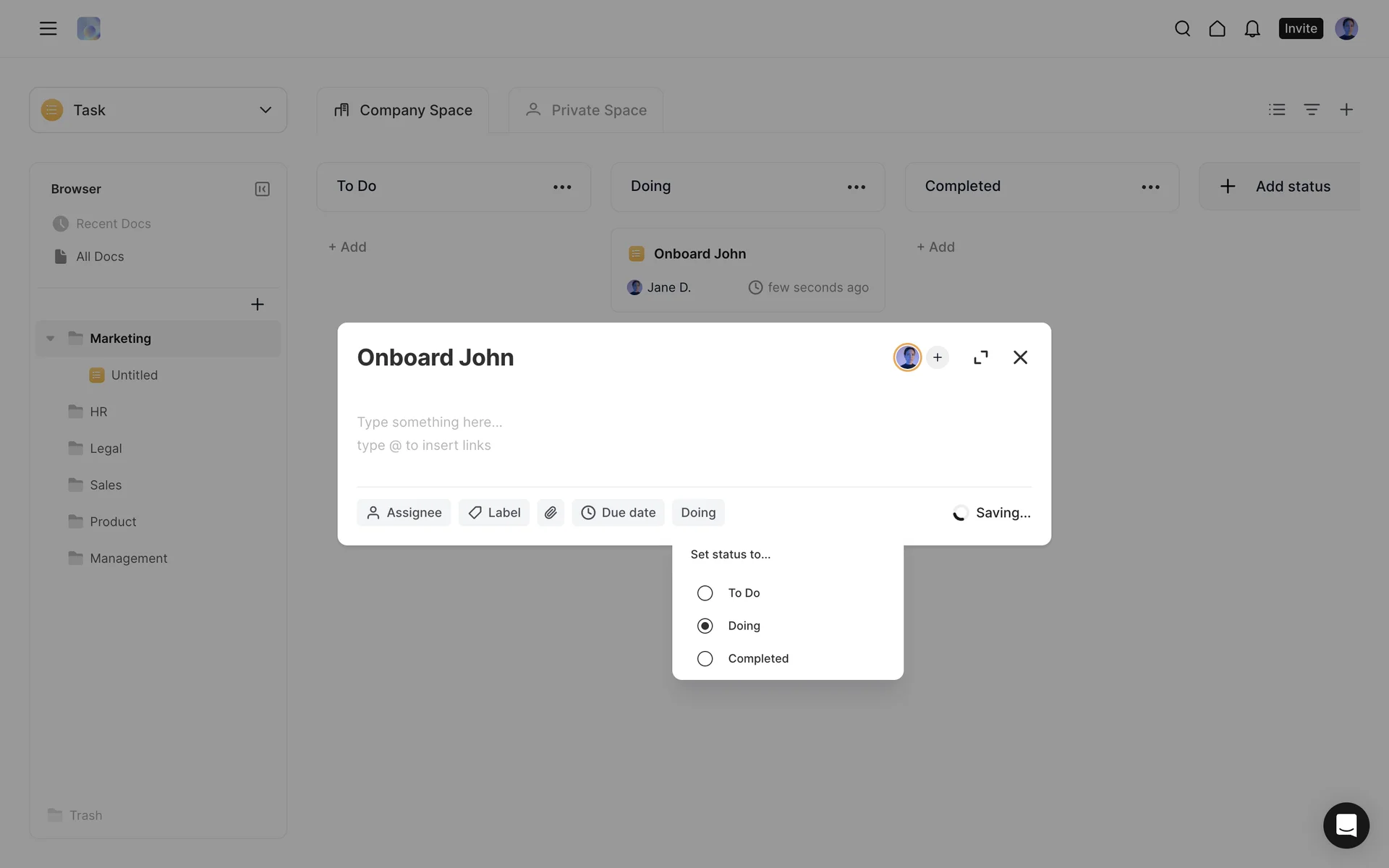Screen dimensions: 1389x868
Task: Click the search magnifier icon
Action: point(1182,29)
